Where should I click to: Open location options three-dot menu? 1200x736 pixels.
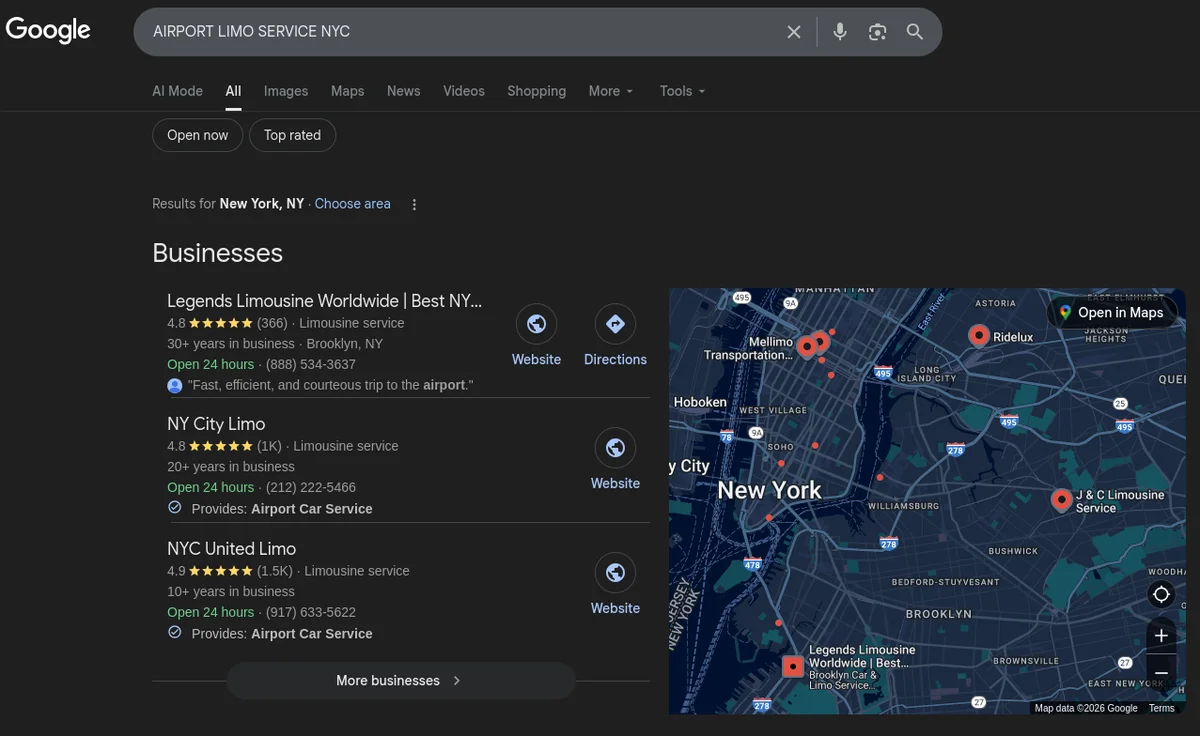point(414,204)
